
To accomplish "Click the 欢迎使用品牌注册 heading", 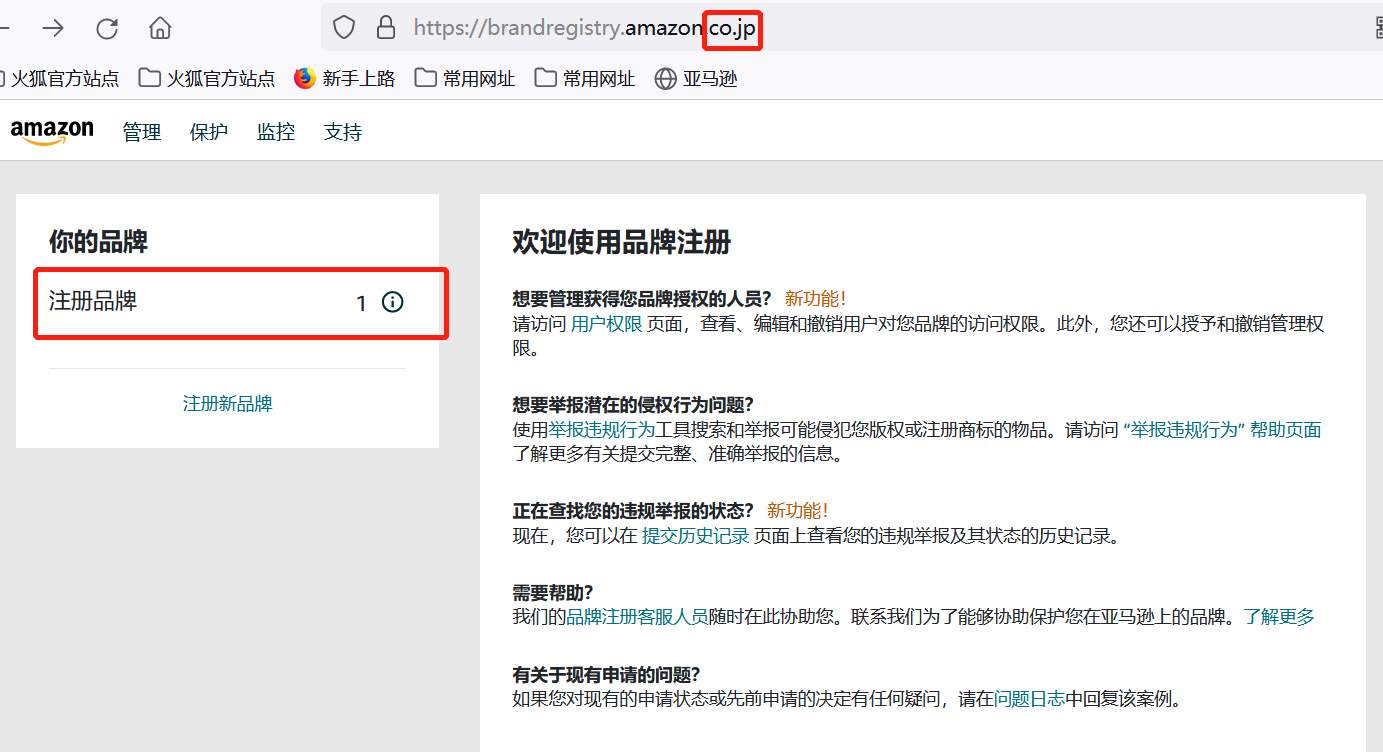I will [622, 242].
